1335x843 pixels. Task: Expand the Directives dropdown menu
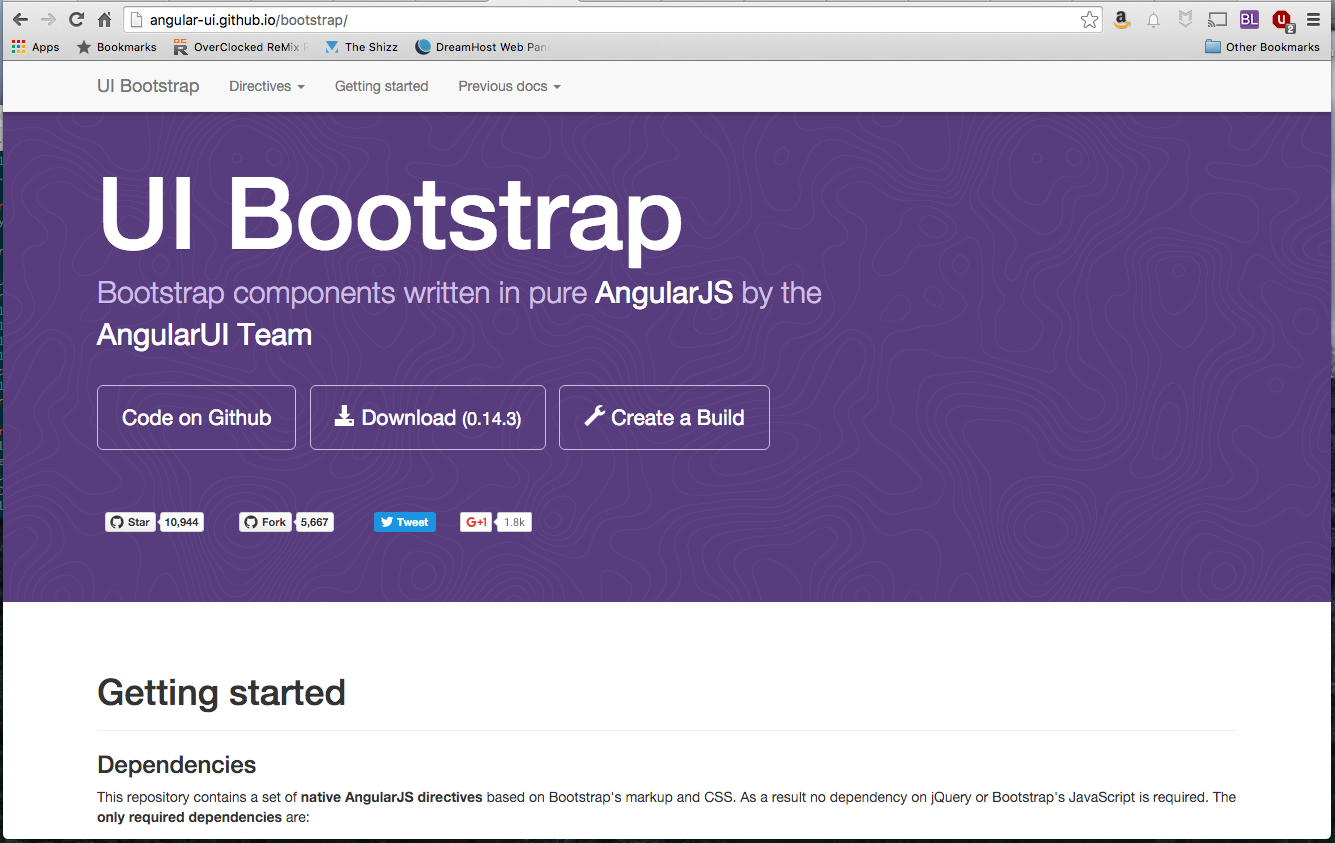click(267, 86)
